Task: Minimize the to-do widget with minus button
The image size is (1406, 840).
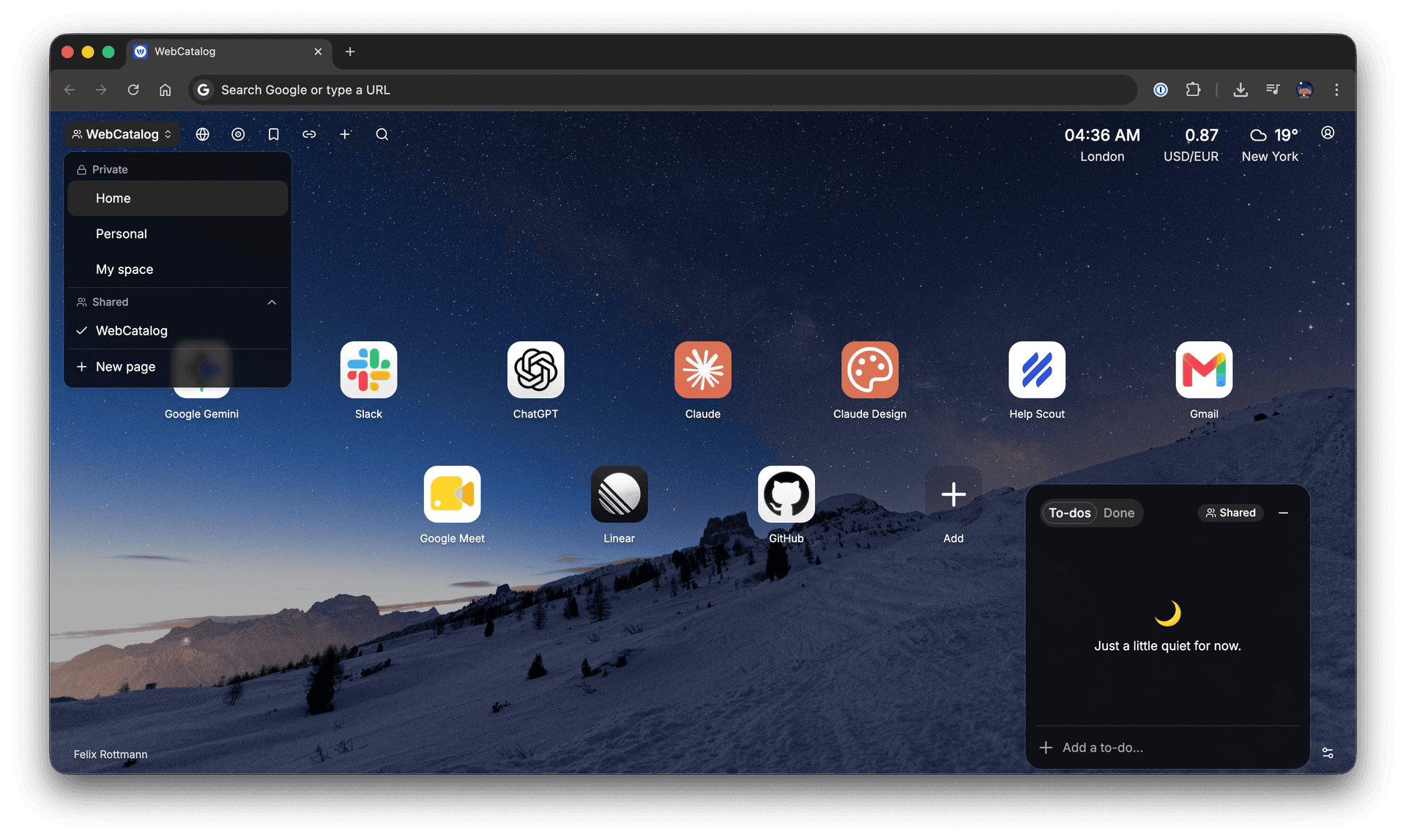Action: click(1283, 513)
